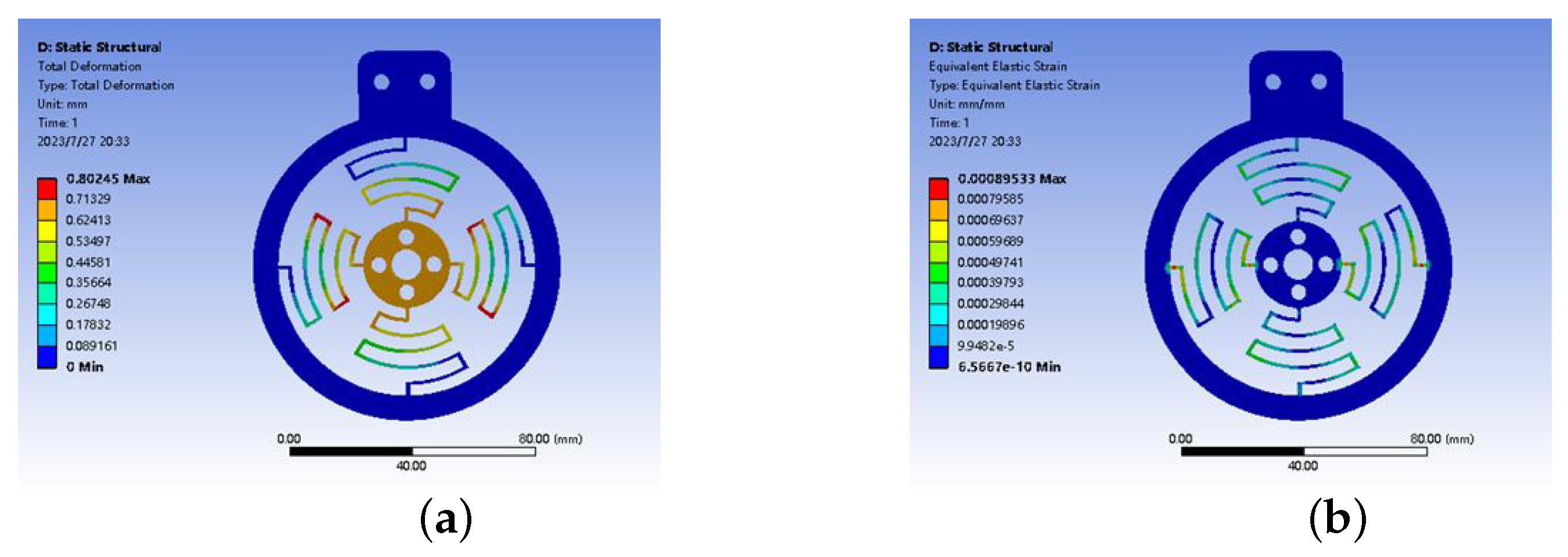
Task: Select the "0.089161" legend value
Action: [x=92, y=346]
